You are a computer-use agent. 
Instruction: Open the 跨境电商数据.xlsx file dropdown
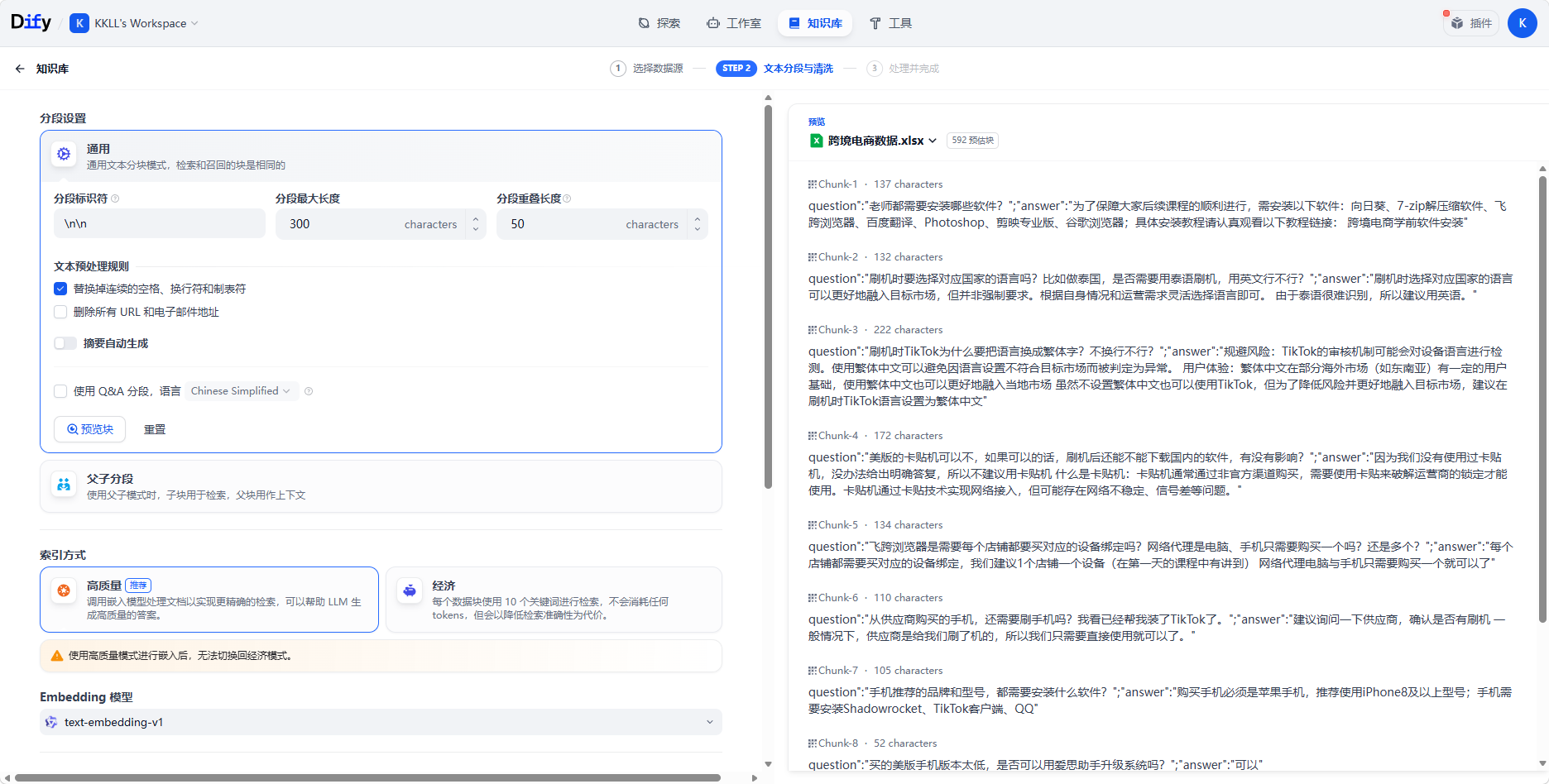873,141
